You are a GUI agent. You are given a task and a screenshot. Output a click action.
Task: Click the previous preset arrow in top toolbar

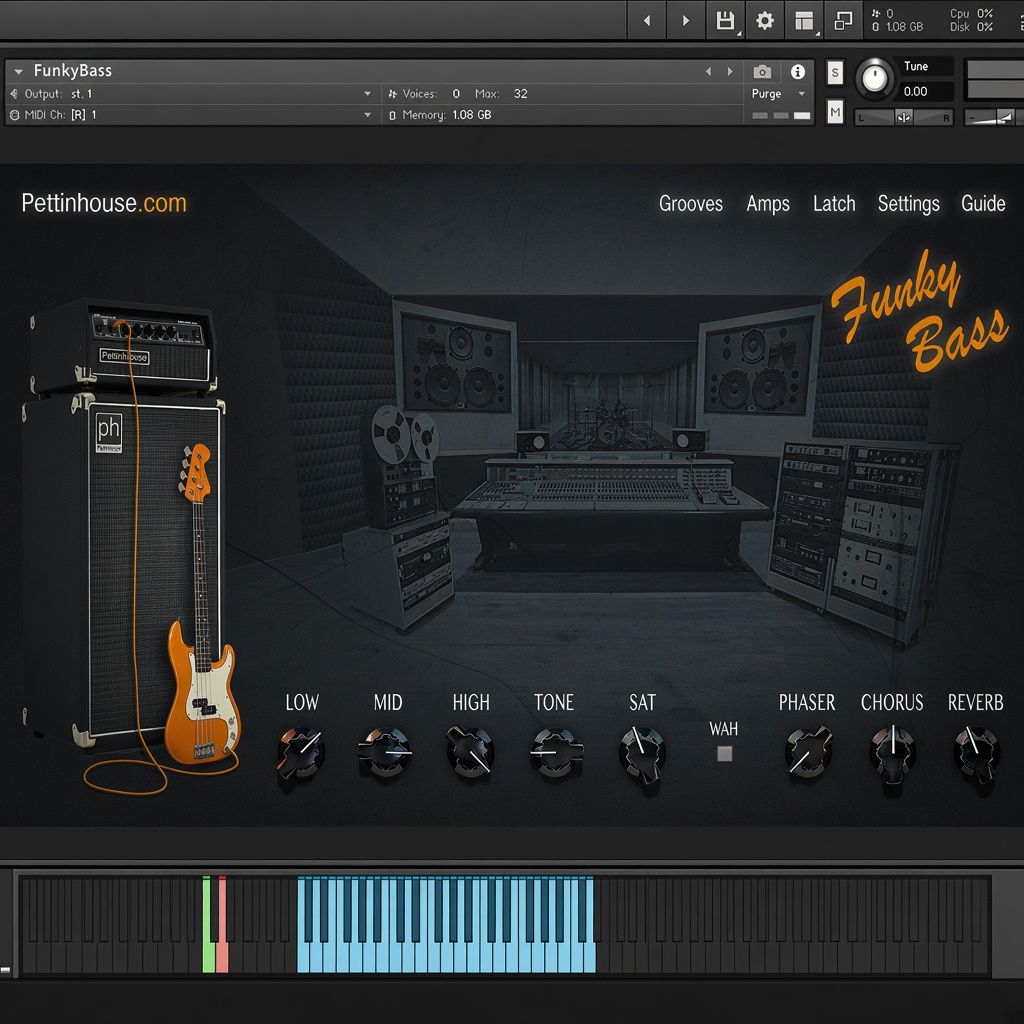[x=647, y=21]
